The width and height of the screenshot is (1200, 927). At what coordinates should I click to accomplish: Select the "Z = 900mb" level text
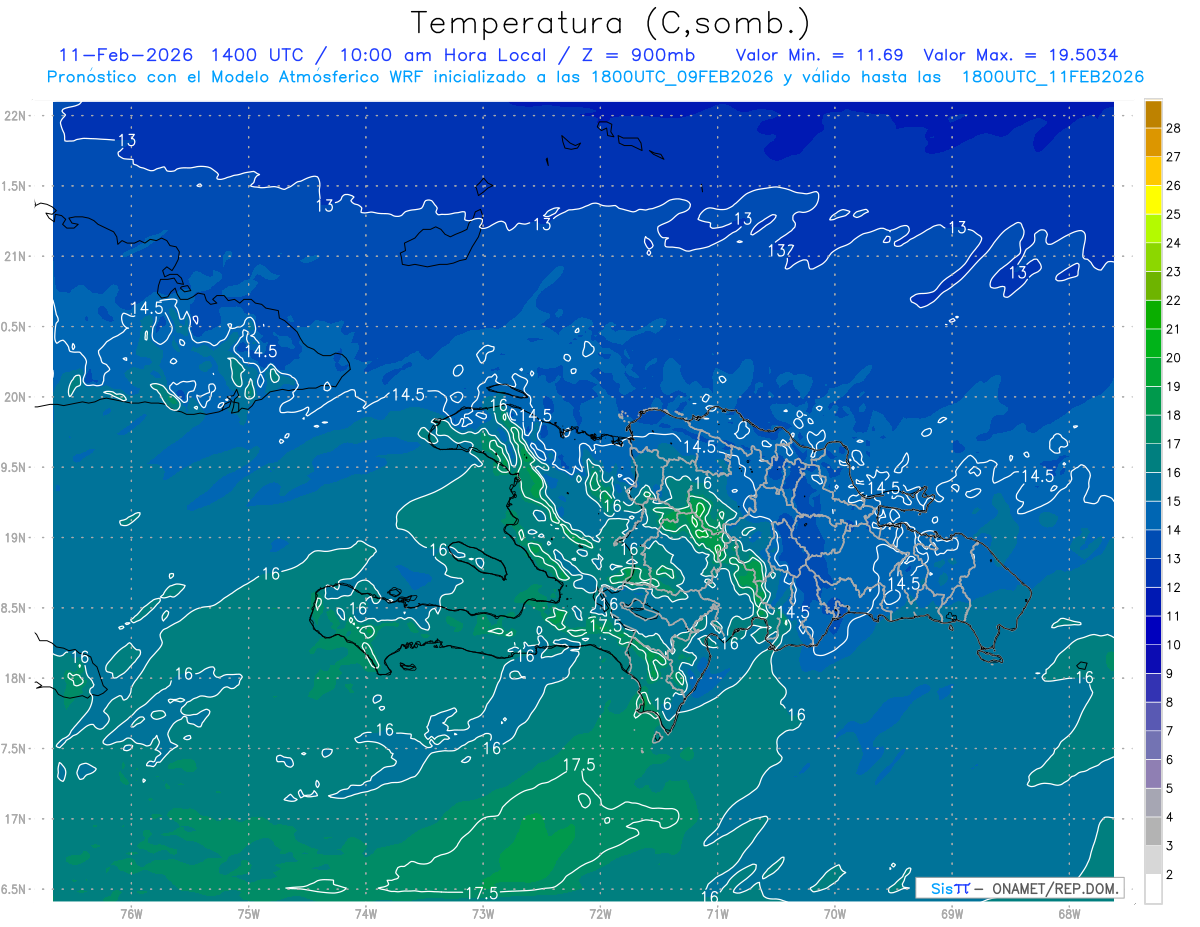point(640,55)
